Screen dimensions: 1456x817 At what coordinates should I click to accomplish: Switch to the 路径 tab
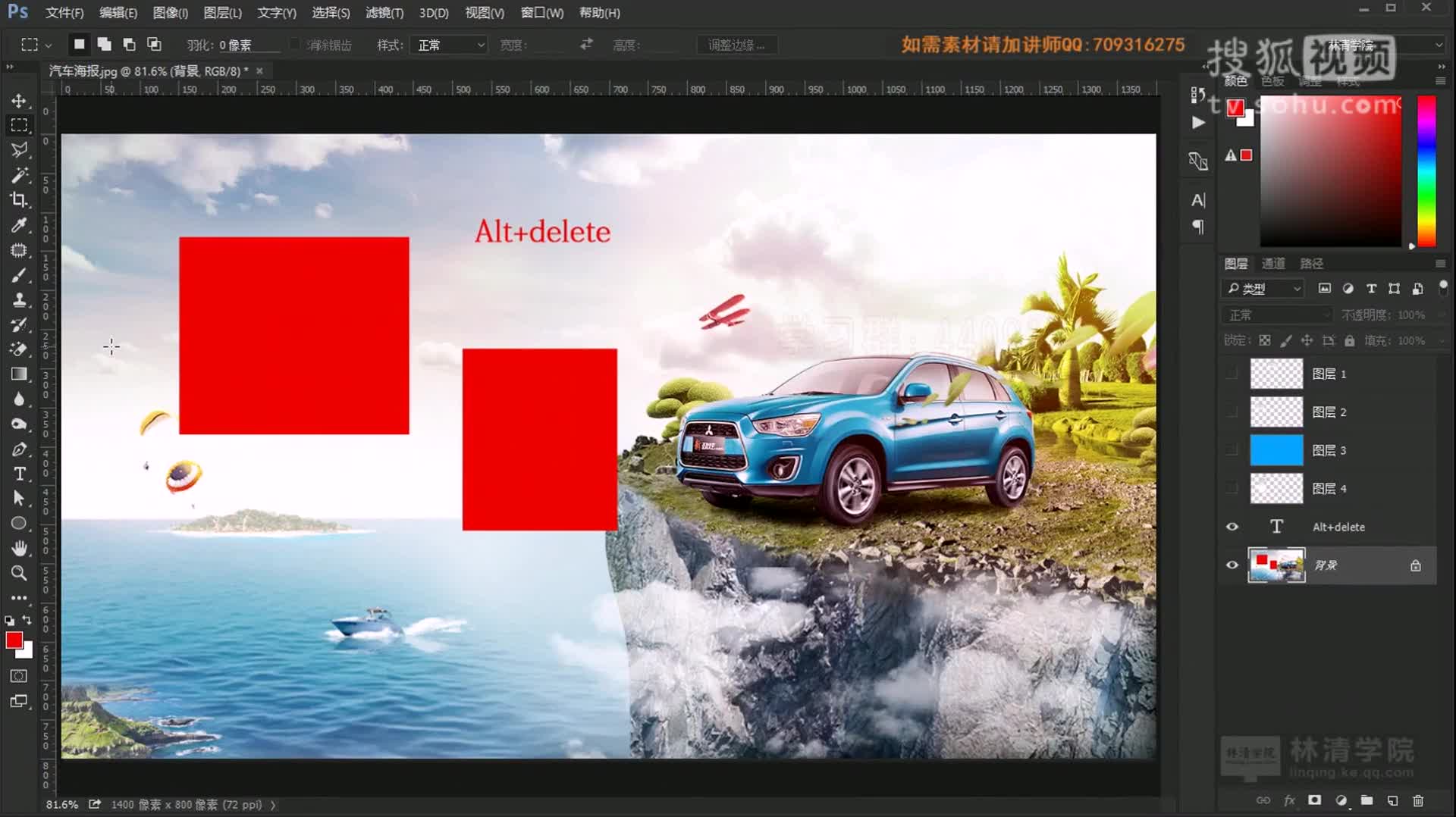coord(1311,264)
